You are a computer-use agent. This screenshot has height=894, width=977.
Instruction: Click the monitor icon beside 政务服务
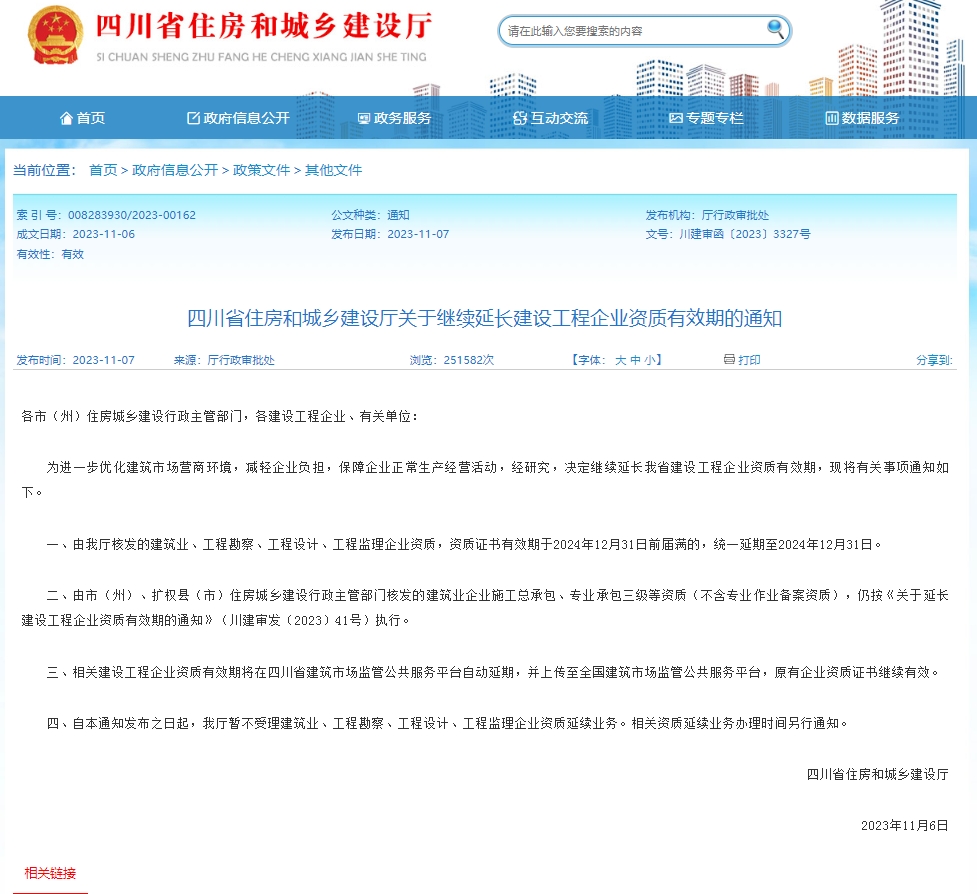(364, 118)
